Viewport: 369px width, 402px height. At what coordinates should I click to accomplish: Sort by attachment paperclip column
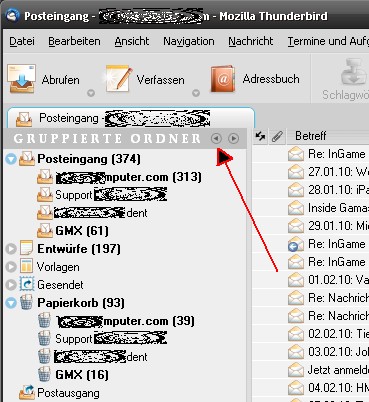click(x=277, y=136)
